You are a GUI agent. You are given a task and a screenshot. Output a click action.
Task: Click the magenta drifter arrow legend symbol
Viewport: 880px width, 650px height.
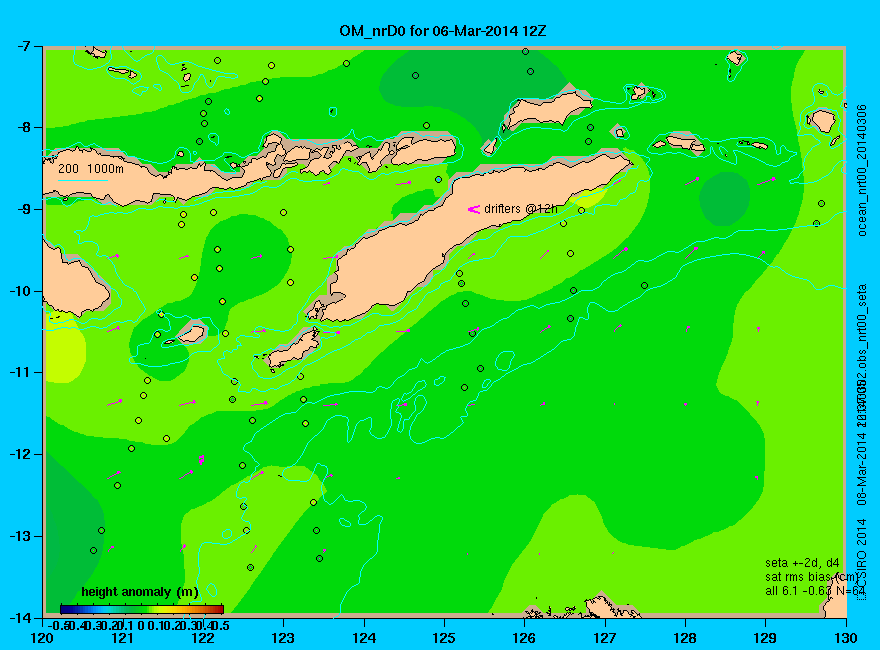pyautogui.click(x=474, y=209)
